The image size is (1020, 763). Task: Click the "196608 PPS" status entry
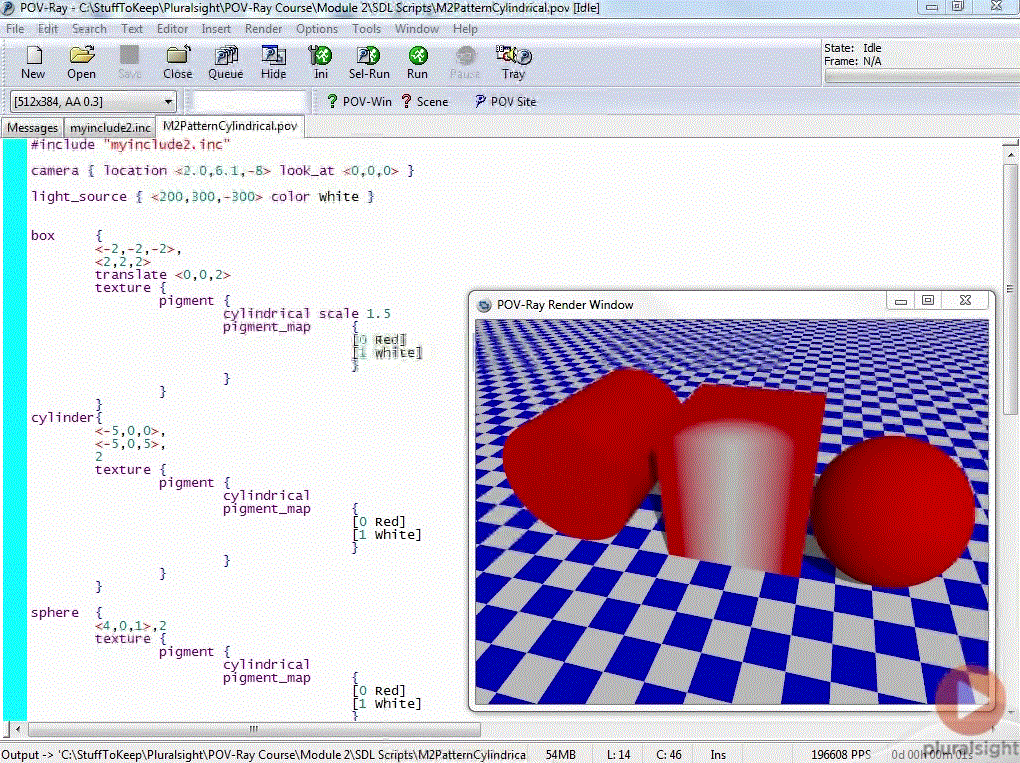point(840,755)
